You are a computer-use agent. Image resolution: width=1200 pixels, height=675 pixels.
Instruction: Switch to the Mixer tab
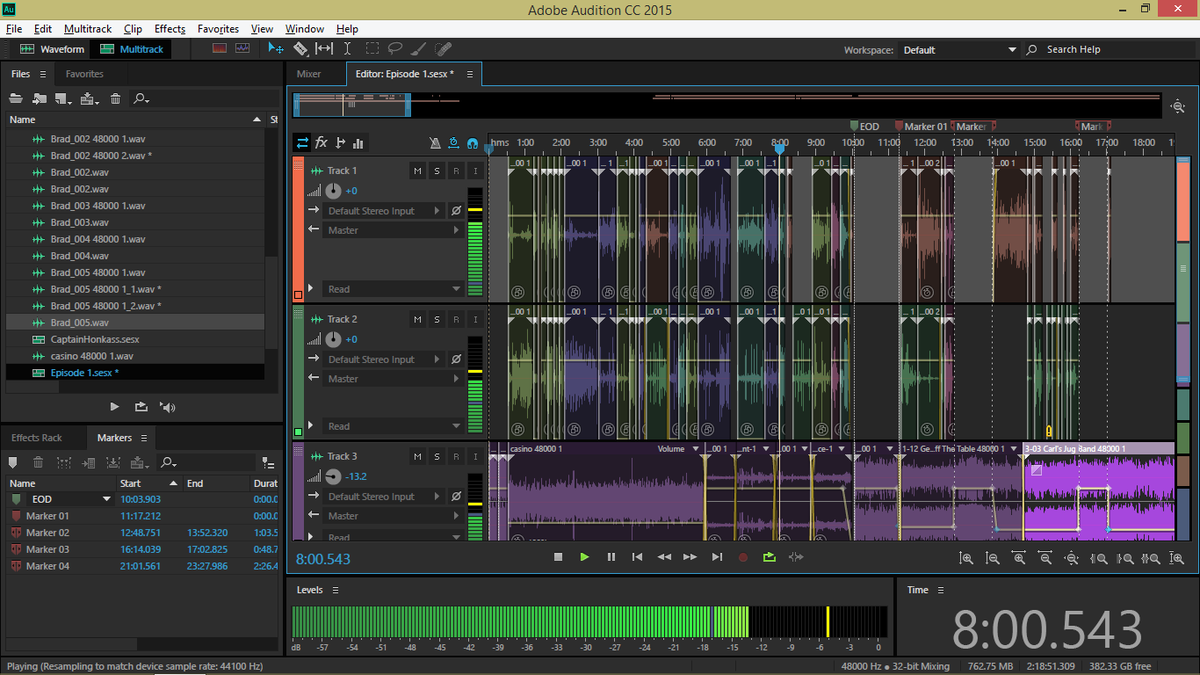[310, 73]
